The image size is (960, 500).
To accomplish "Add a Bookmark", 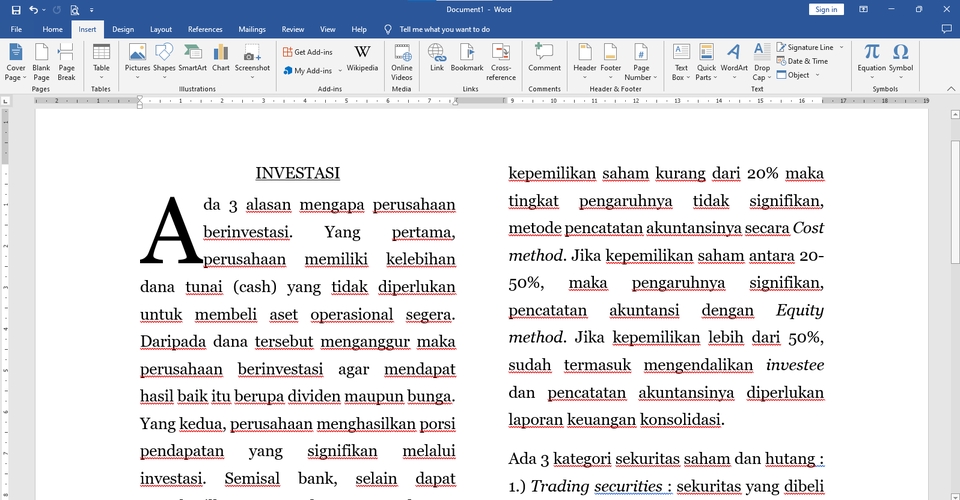I will [467, 59].
